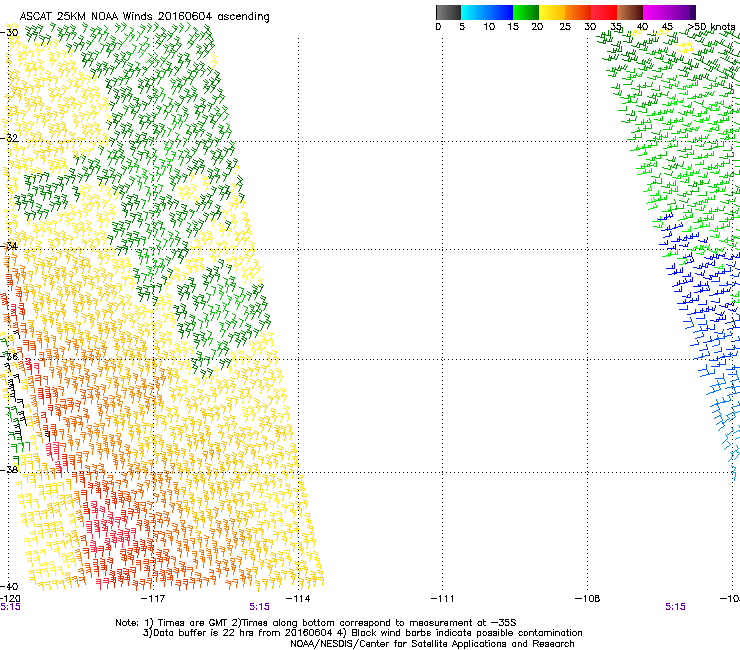
Task: Select the '-114' longitude axis label
Action: [x=298, y=599]
